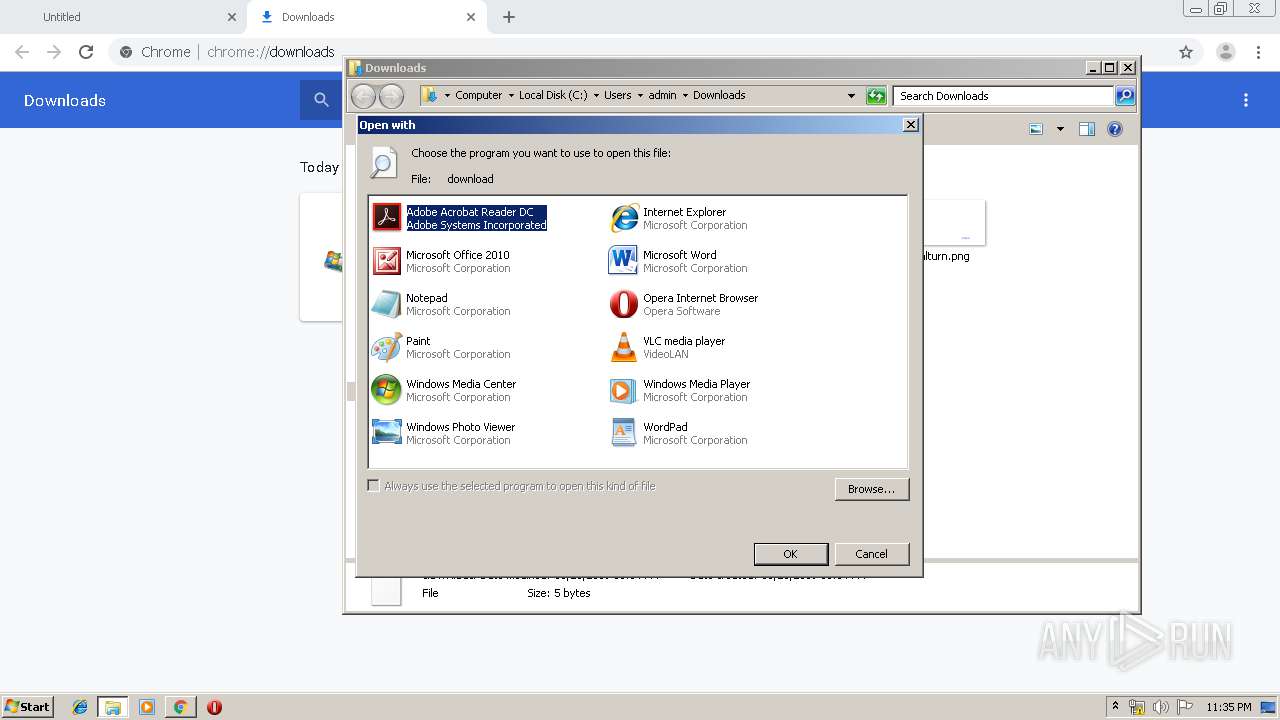
Task: Click the Explorer refresh icon
Action: point(876,95)
